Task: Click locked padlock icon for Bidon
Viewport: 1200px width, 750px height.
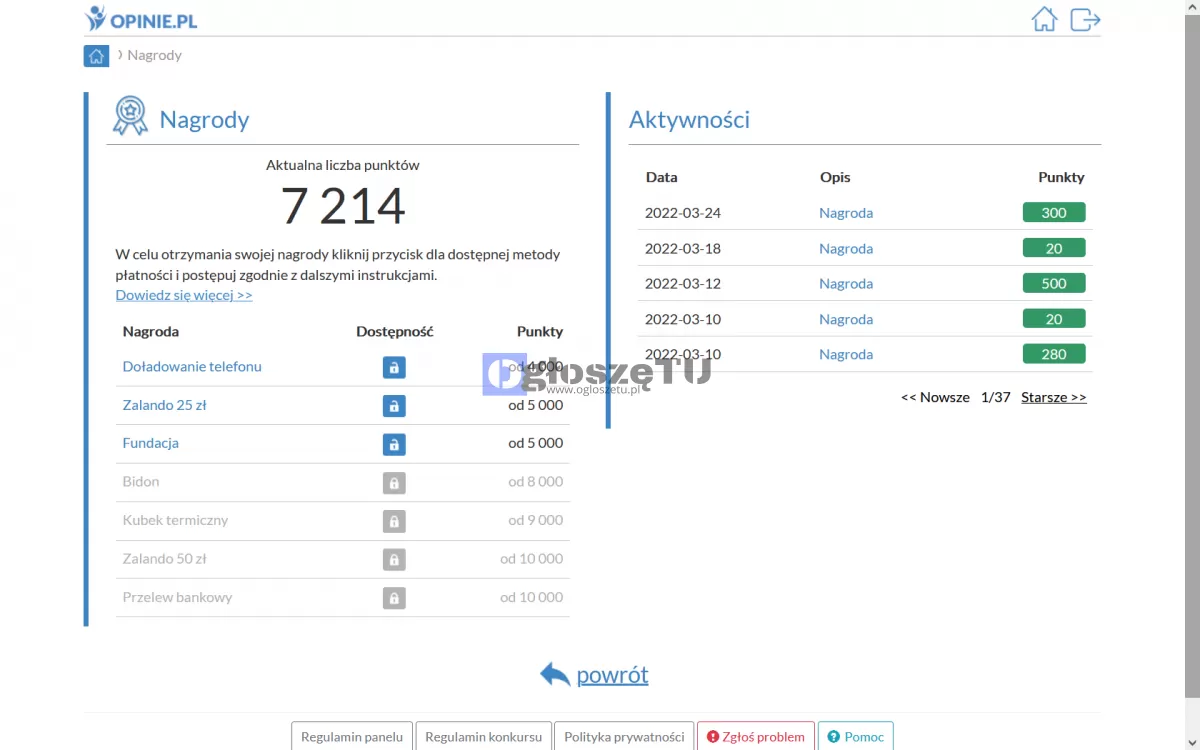Action: (x=394, y=483)
